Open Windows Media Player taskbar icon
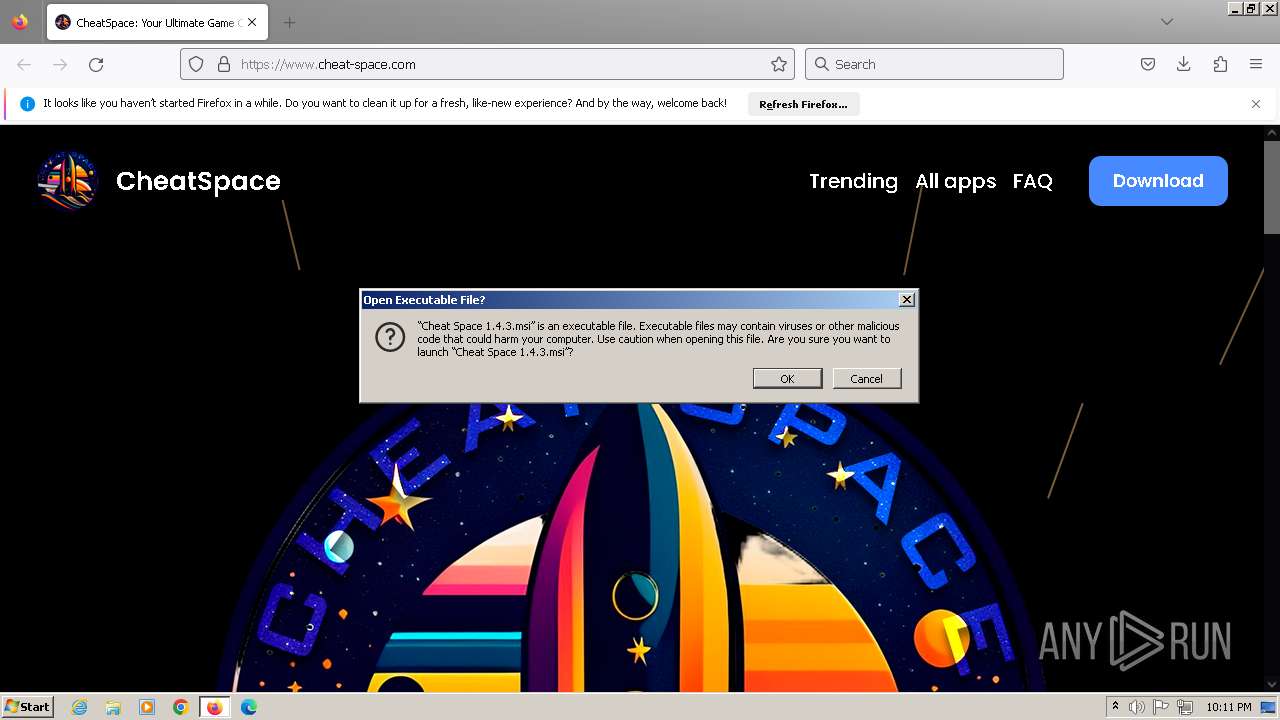This screenshot has height=720, width=1280. tap(147, 707)
